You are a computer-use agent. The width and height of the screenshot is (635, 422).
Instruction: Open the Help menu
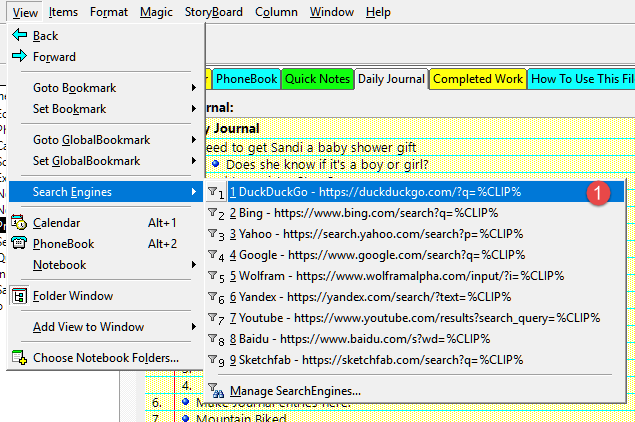coord(378,12)
